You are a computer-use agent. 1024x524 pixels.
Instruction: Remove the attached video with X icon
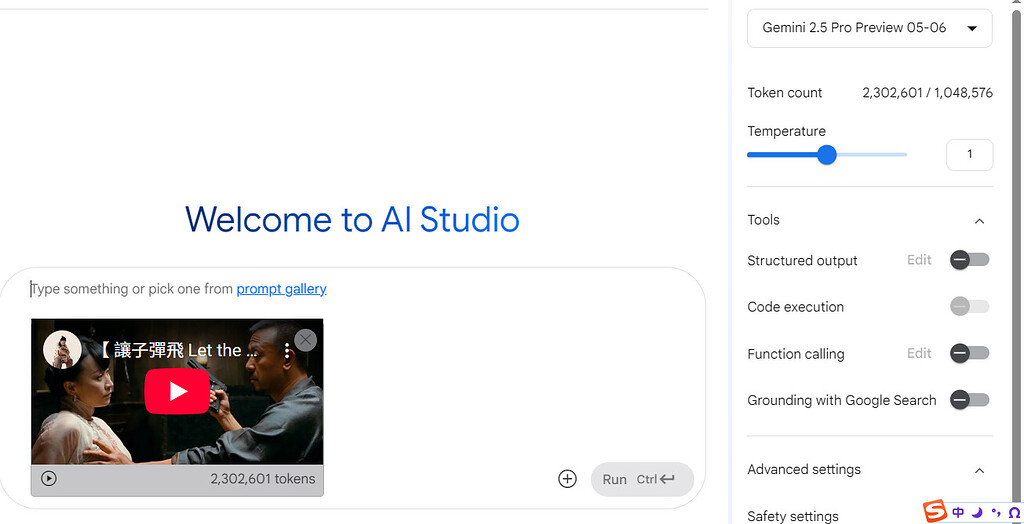tap(306, 340)
